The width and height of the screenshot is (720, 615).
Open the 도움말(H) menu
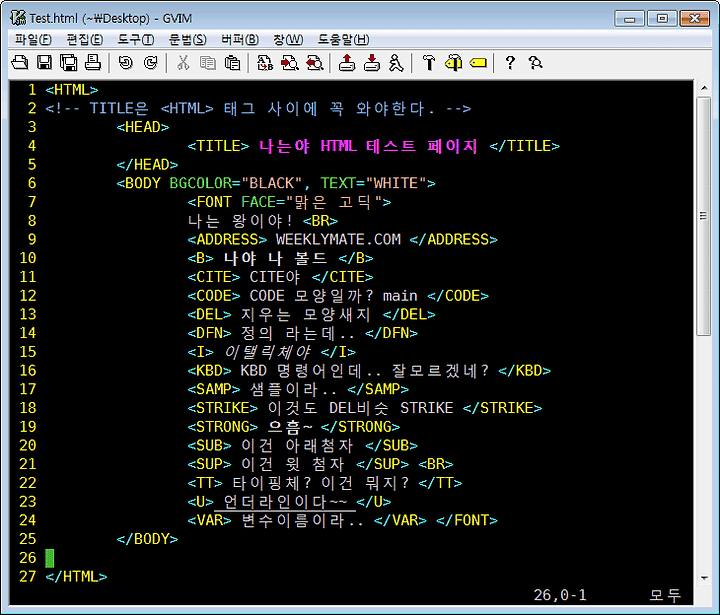(x=343, y=39)
